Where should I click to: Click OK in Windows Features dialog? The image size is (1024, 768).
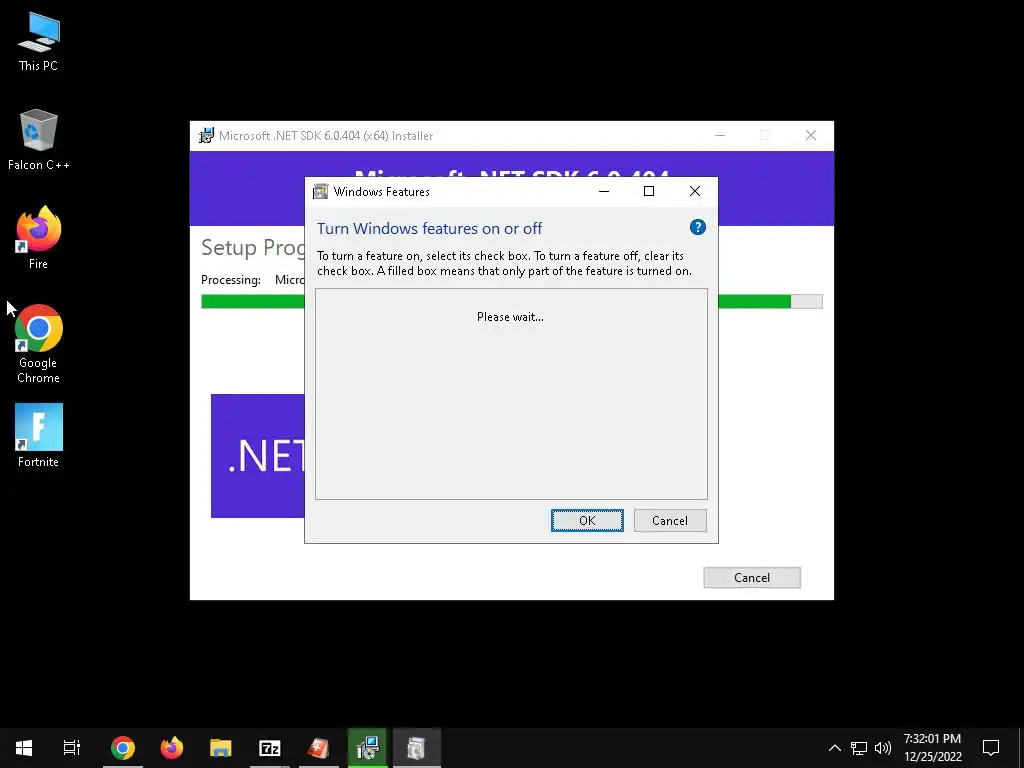[587, 520]
